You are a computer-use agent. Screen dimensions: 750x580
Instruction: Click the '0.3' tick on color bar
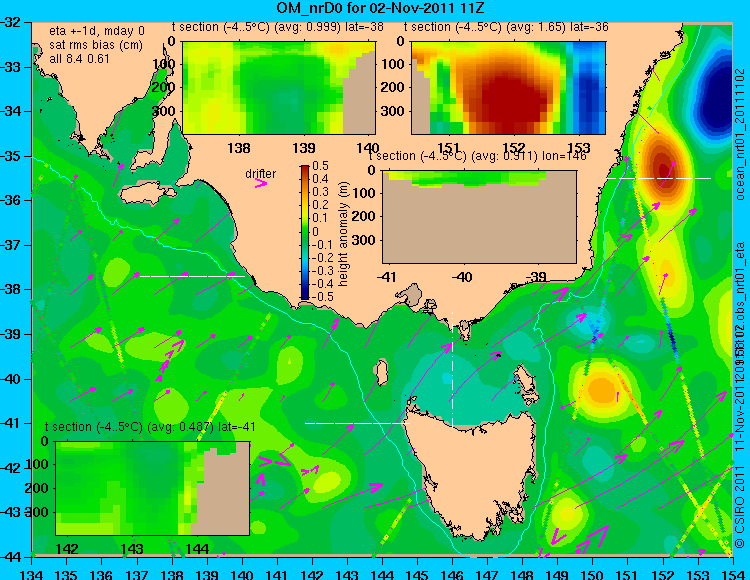320,192
